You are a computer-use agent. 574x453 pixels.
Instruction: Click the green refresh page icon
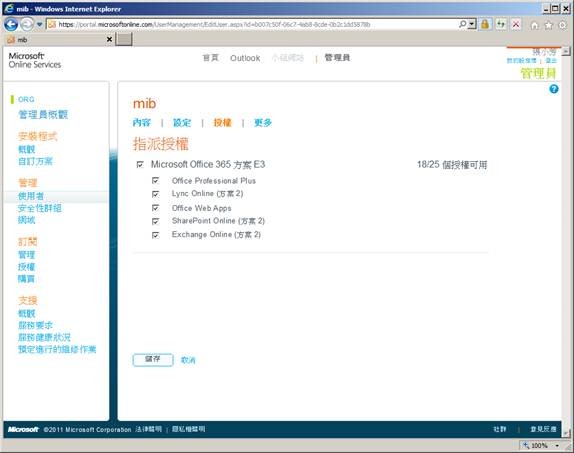[500, 24]
